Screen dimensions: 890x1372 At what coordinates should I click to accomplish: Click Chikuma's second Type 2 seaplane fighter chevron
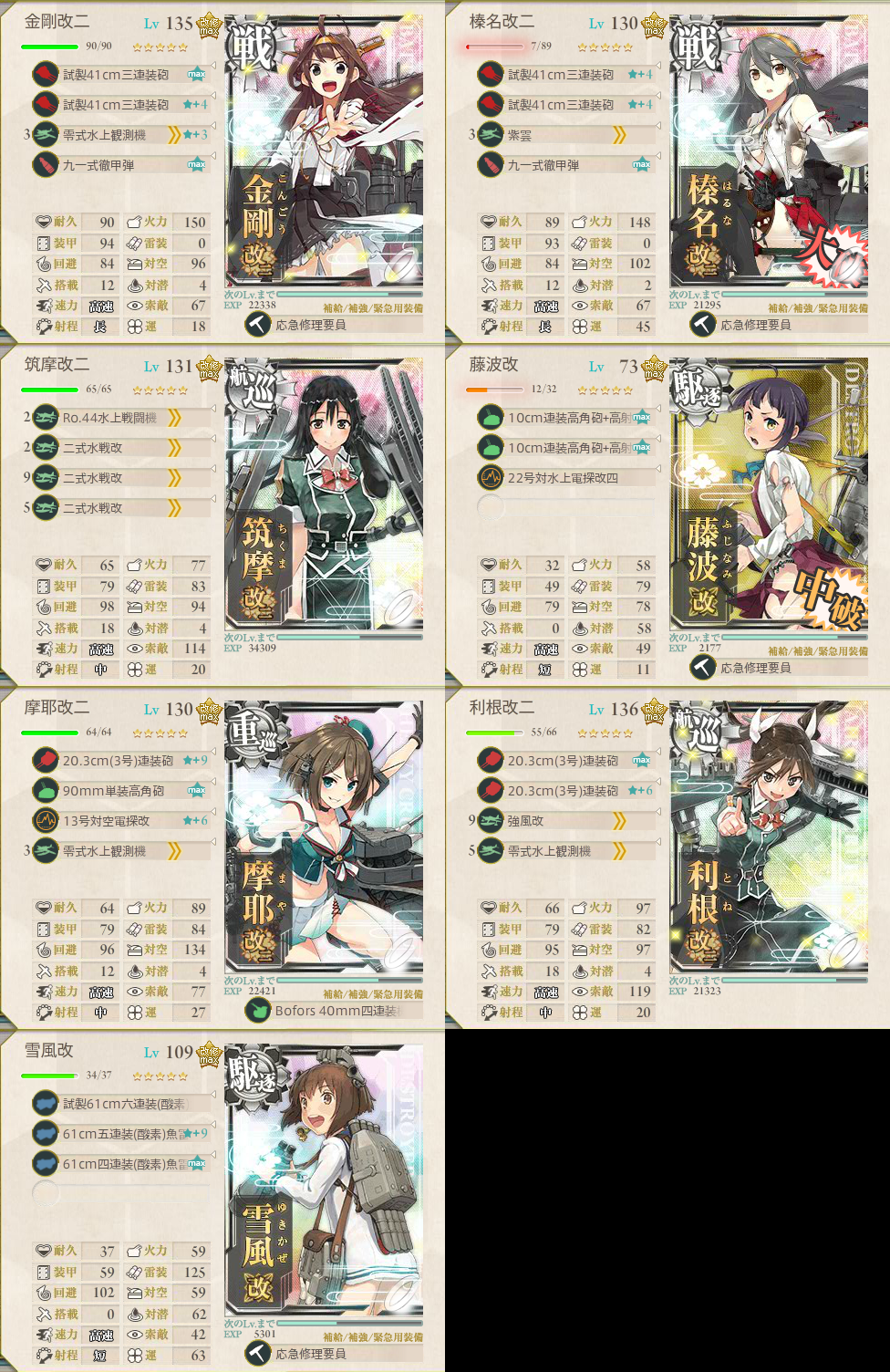[173, 478]
